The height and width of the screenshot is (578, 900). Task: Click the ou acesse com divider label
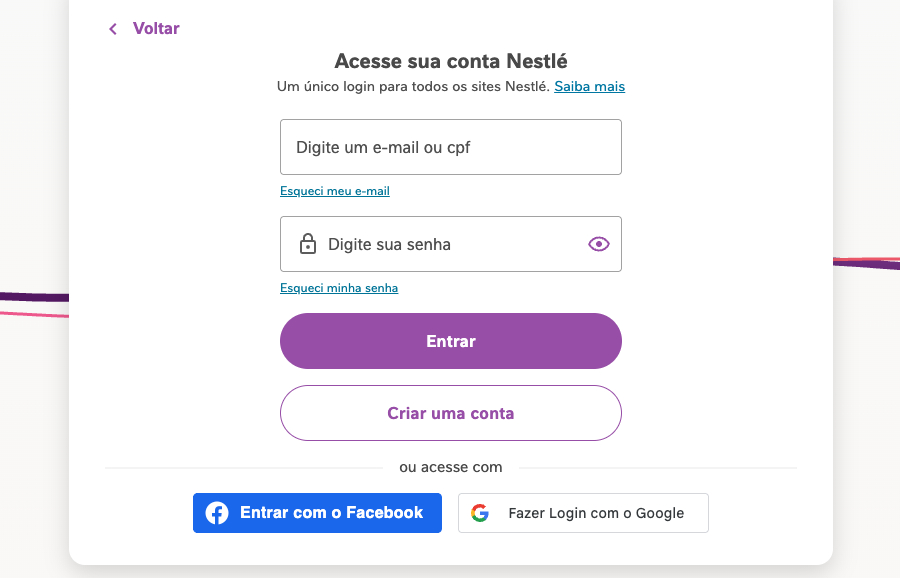[451, 467]
